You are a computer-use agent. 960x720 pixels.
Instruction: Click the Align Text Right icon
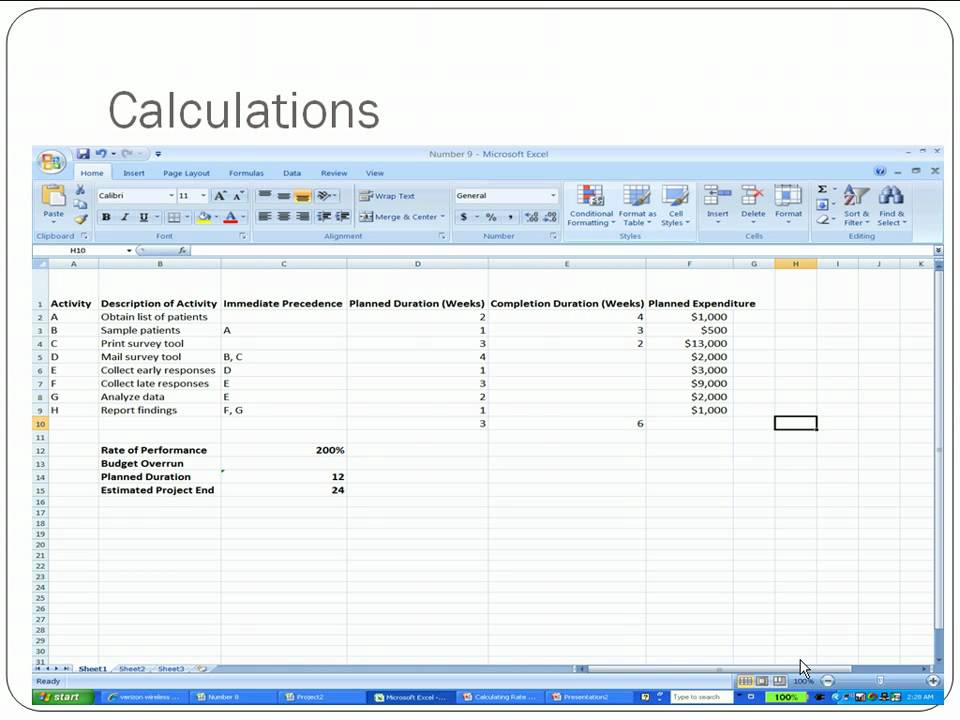click(302, 216)
